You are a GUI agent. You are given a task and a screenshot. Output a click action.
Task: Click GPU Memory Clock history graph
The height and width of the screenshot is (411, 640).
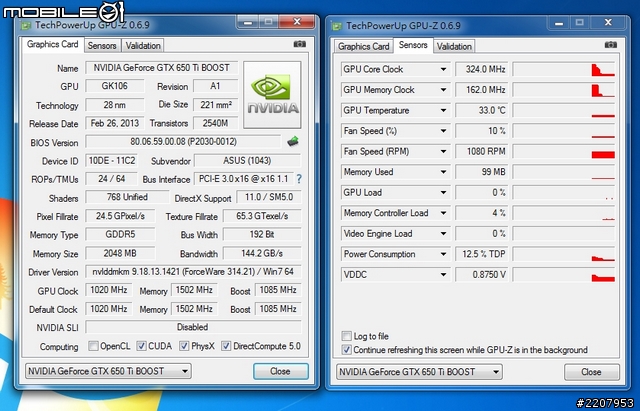click(x=564, y=90)
